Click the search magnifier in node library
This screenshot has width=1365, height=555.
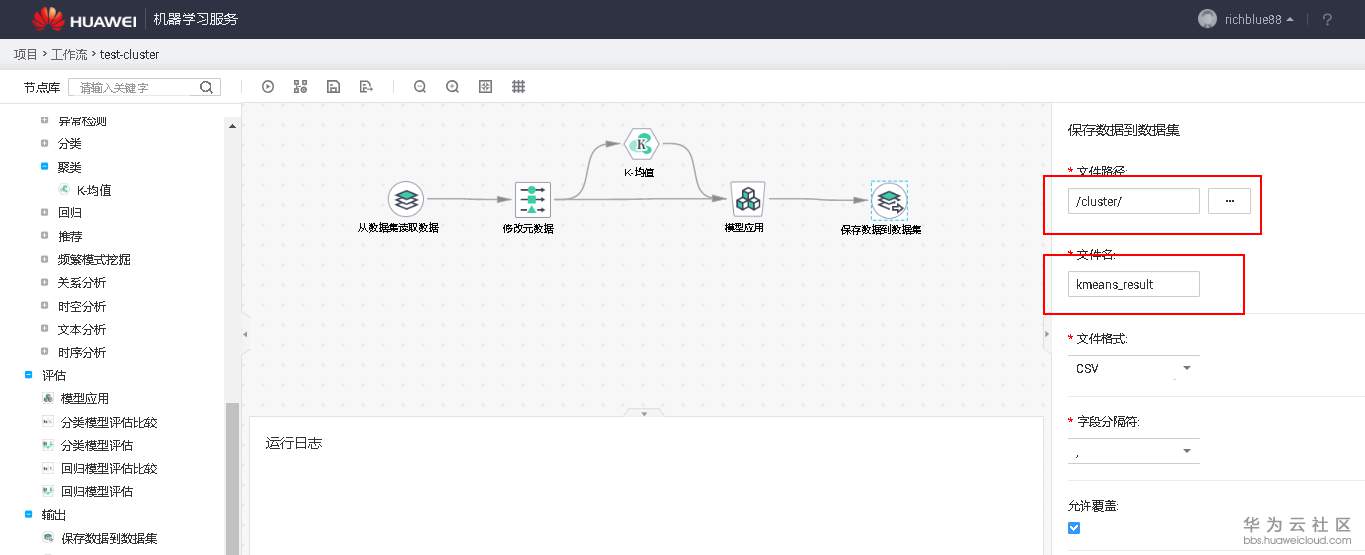pos(207,87)
